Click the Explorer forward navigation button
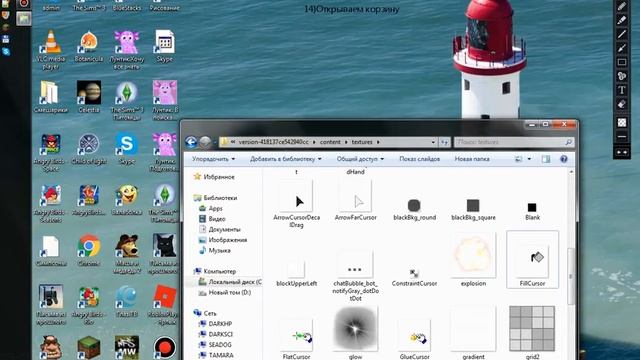The width and height of the screenshot is (640, 360). [x=205, y=142]
